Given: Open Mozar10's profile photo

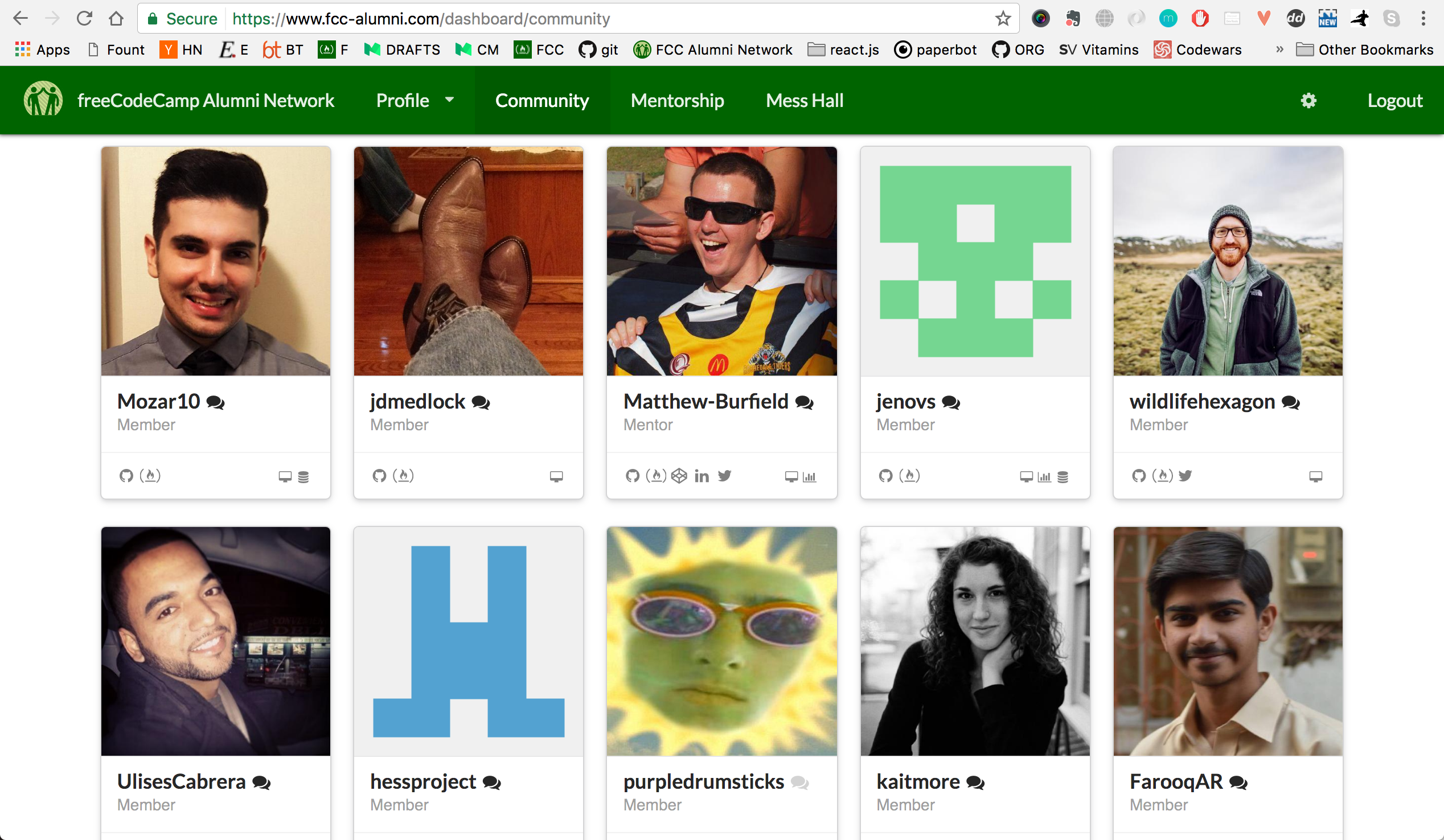Looking at the screenshot, I should click(216, 261).
